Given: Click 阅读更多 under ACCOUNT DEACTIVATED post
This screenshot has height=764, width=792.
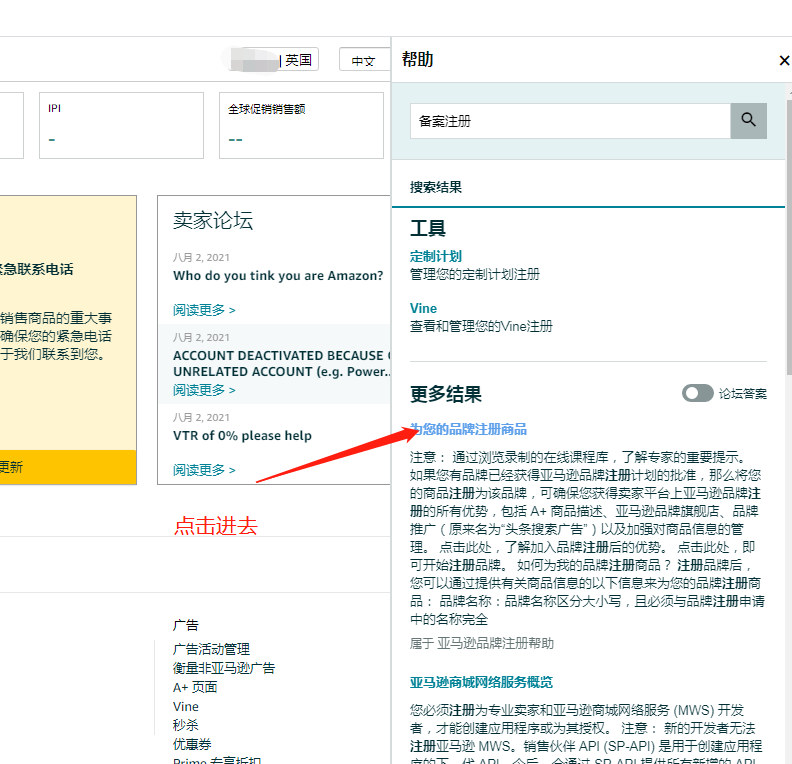Looking at the screenshot, I should point(204,390).
